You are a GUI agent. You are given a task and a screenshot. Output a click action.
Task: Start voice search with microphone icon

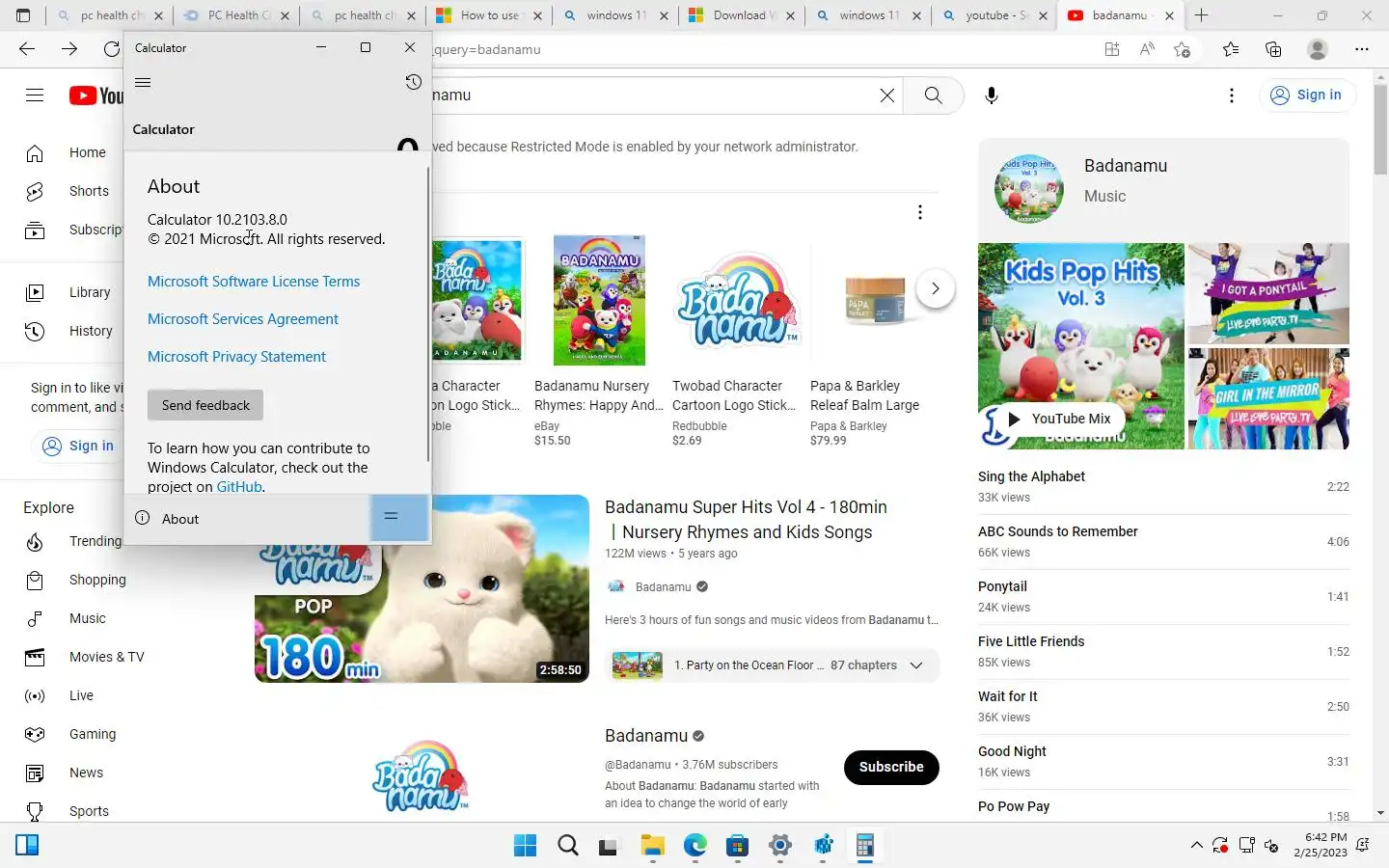point(992,95)
